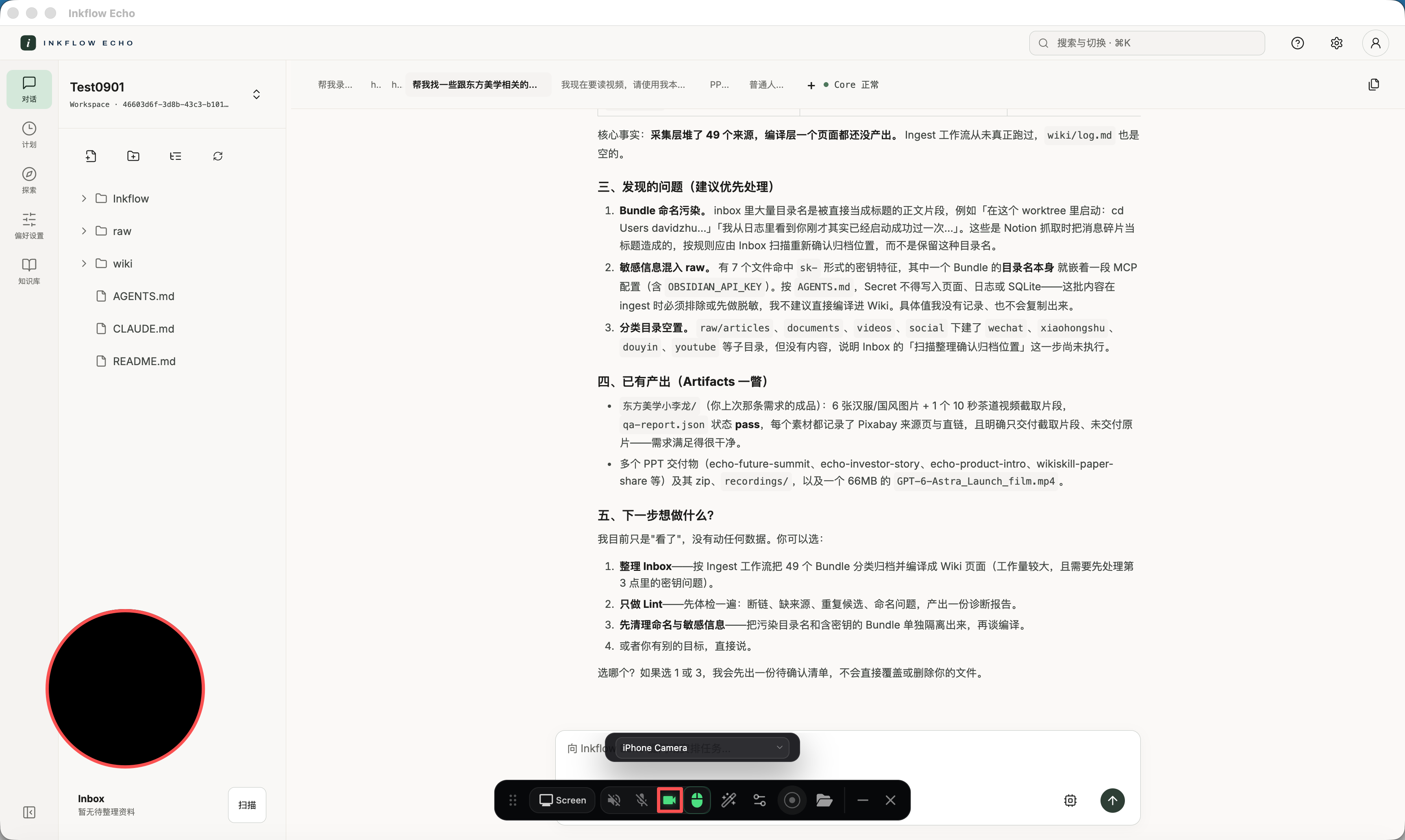Screen dimensions: 1405x840
Task: Expand the raw folder
Action: (x=84, y=231)
